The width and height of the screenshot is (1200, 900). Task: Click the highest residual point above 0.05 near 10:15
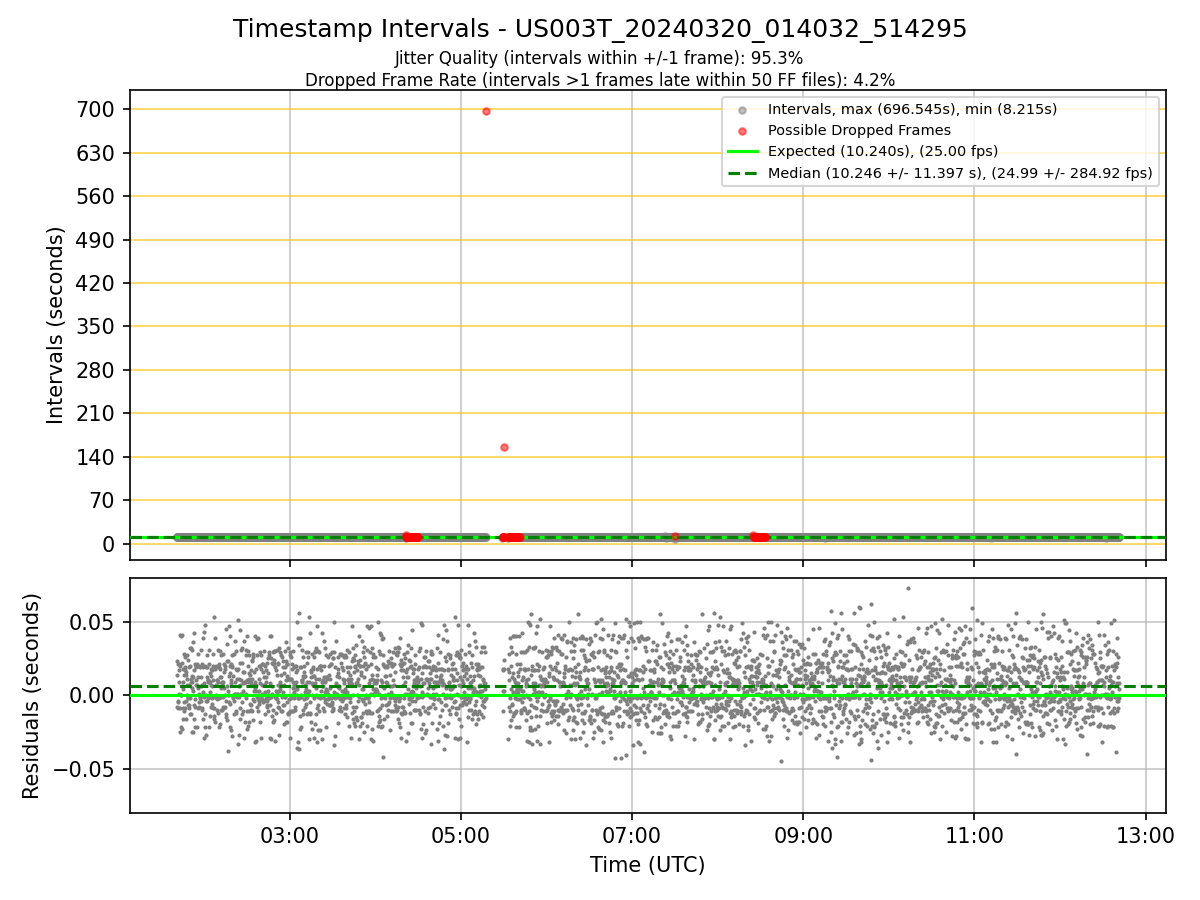pos(908,588)
